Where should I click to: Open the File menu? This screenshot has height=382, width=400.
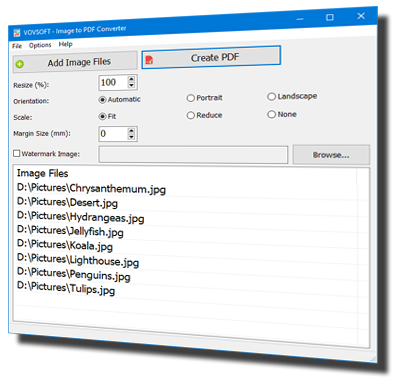[x=17, y=46]
